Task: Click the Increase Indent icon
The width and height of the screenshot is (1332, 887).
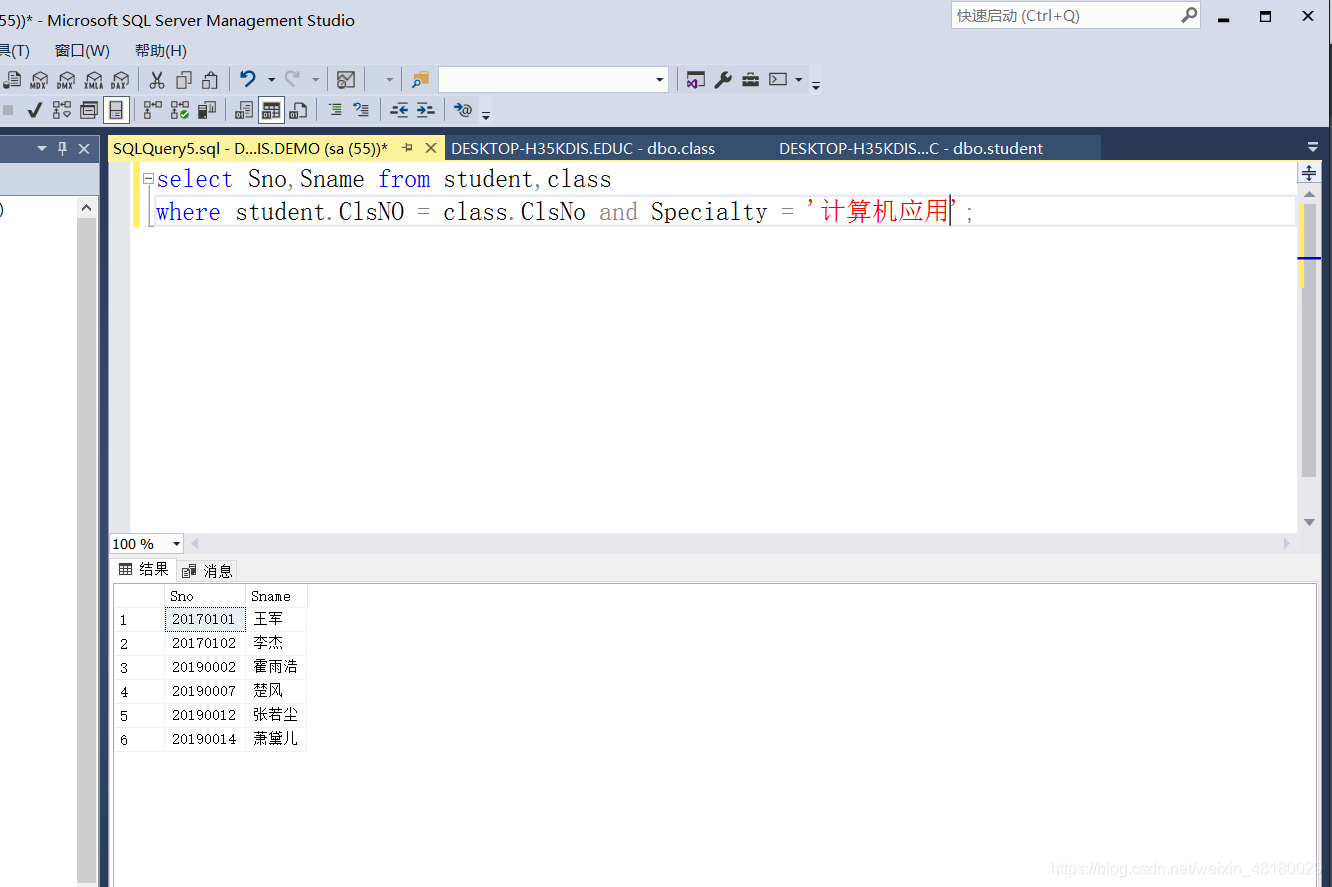Action: coord(425,110)
